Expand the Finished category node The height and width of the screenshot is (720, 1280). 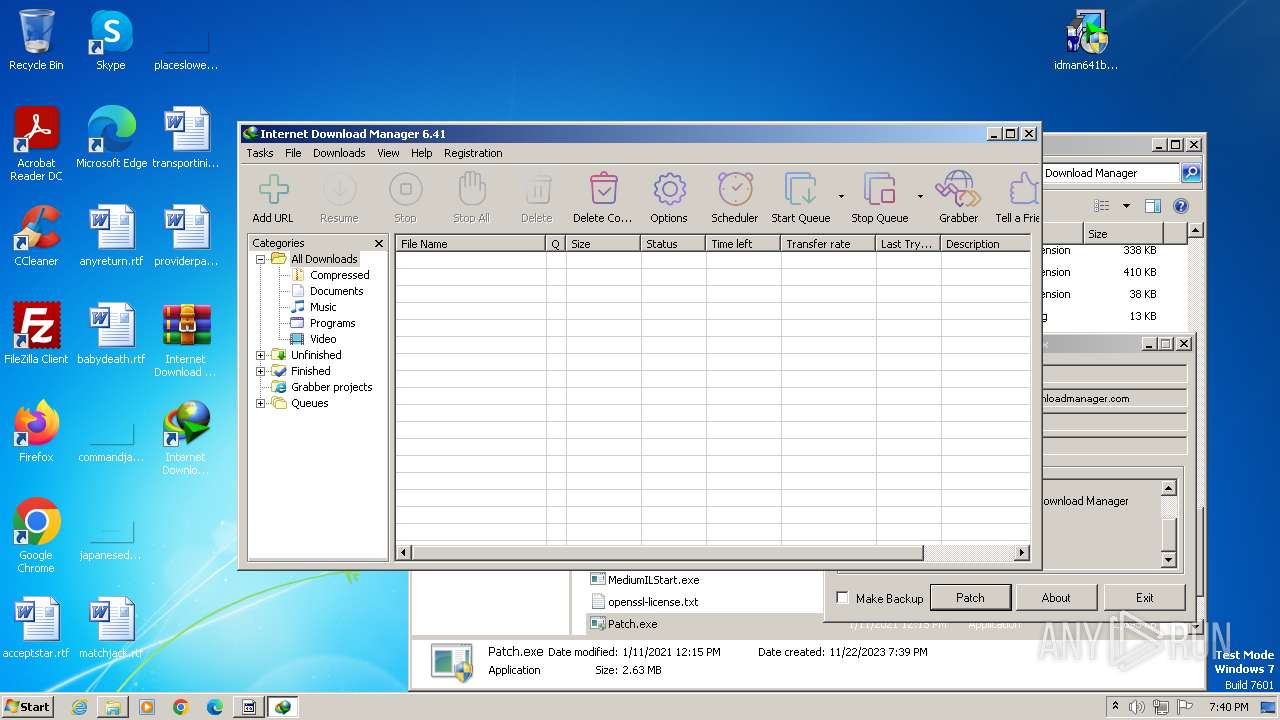261,371
